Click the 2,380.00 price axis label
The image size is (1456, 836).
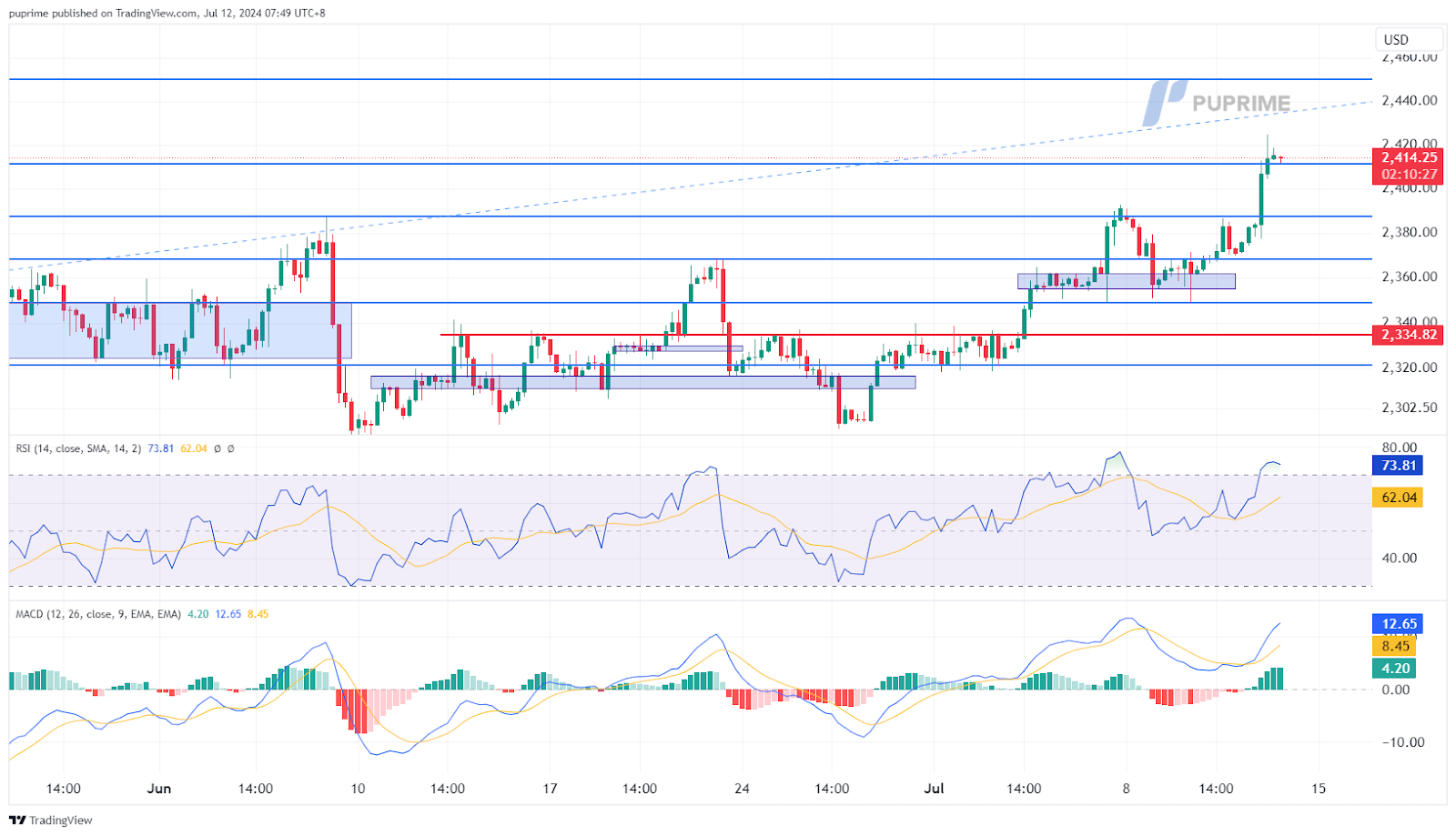[x=1410, y=232]
